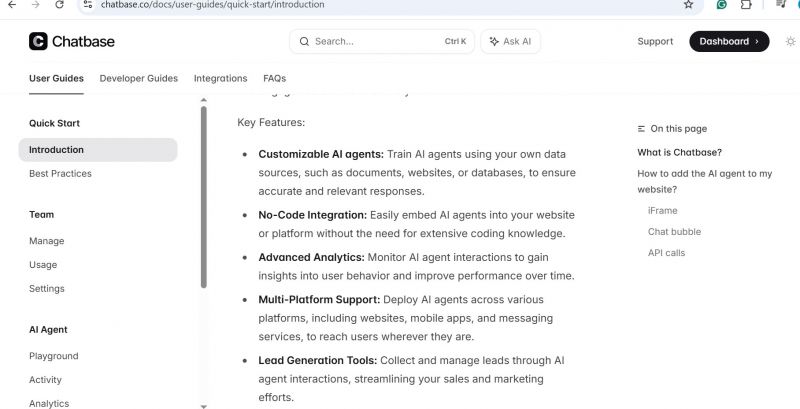The height and width of the screenshot is (409, 800).
Task: Open the Support link
Action: [x=655, y=41]
